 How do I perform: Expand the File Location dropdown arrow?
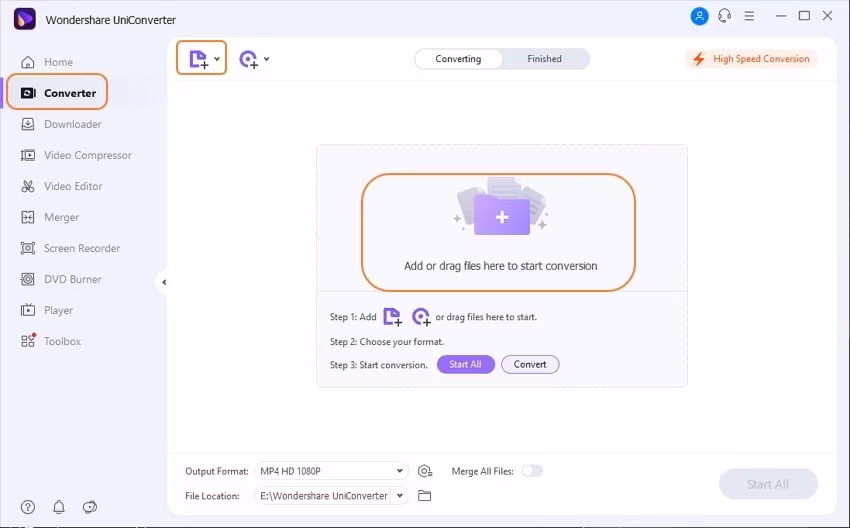(x=400, y=495)
